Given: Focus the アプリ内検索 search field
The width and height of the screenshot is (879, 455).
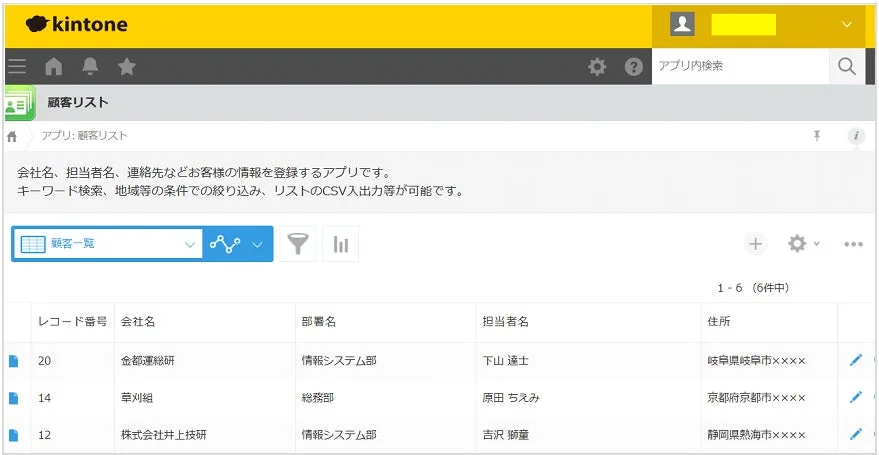Looking at the screenshot, I should point(740,66).
